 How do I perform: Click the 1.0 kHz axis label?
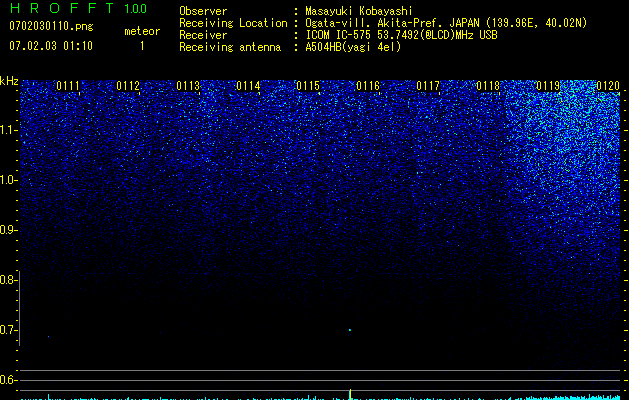tap(8, 180)
